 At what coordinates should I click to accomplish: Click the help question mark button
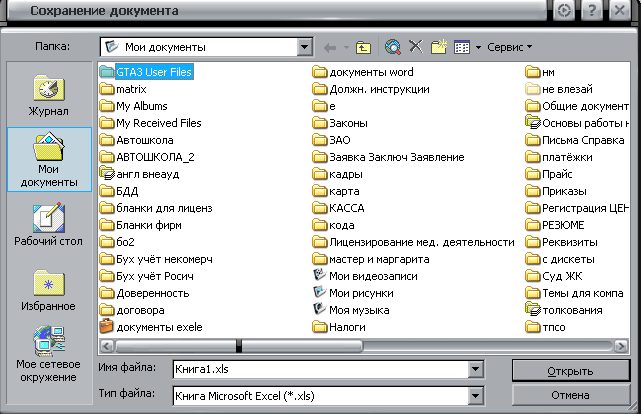tap(592, 10)
